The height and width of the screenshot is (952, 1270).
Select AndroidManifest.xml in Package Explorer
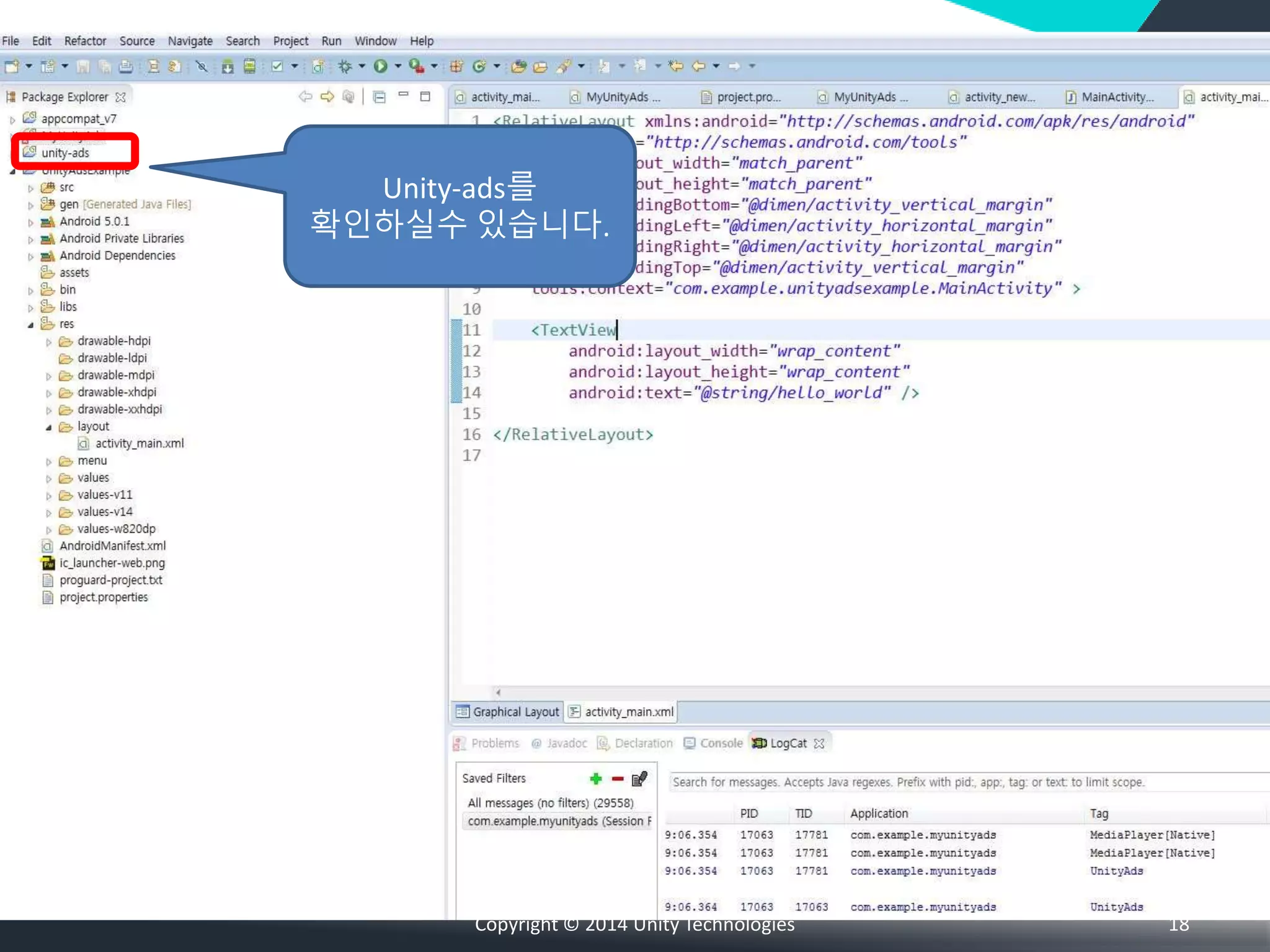pyautogui.click(x=104, y=546)
